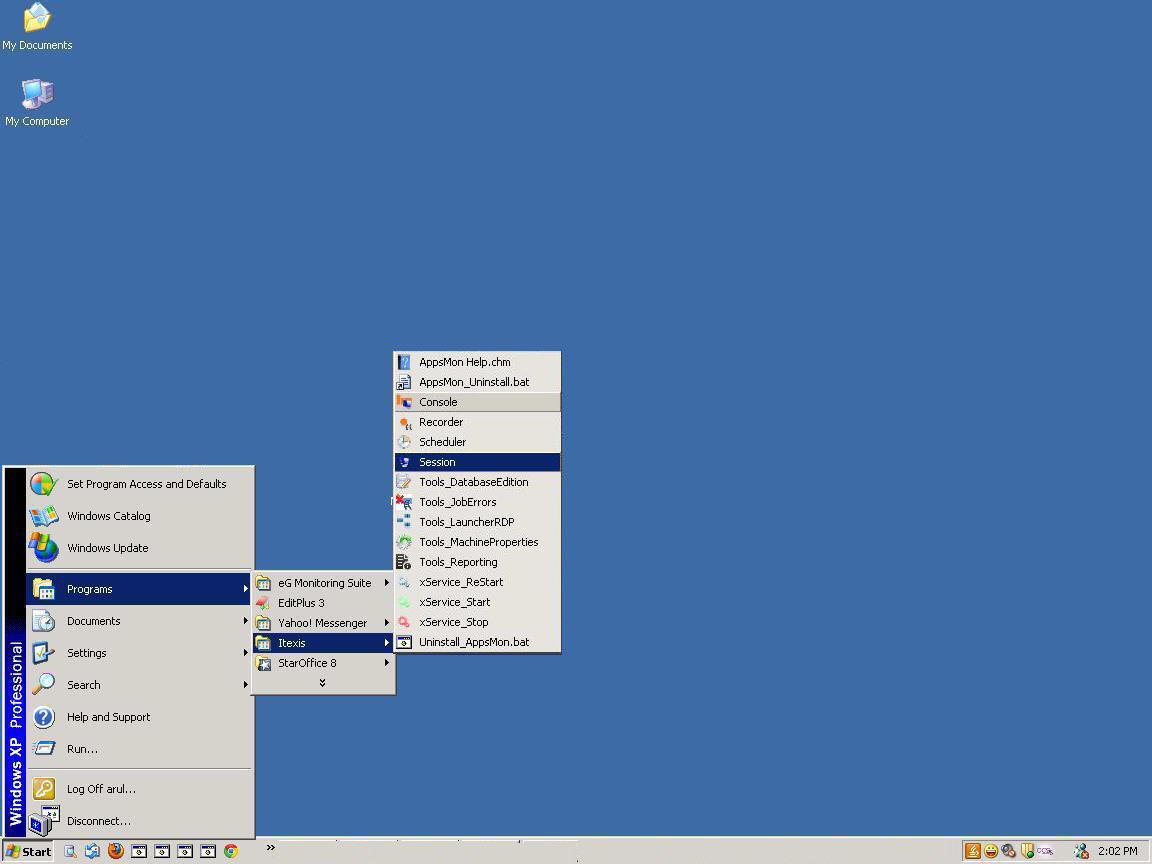
Task: Select the My Computer desktop icon
Action: [37, 102]
